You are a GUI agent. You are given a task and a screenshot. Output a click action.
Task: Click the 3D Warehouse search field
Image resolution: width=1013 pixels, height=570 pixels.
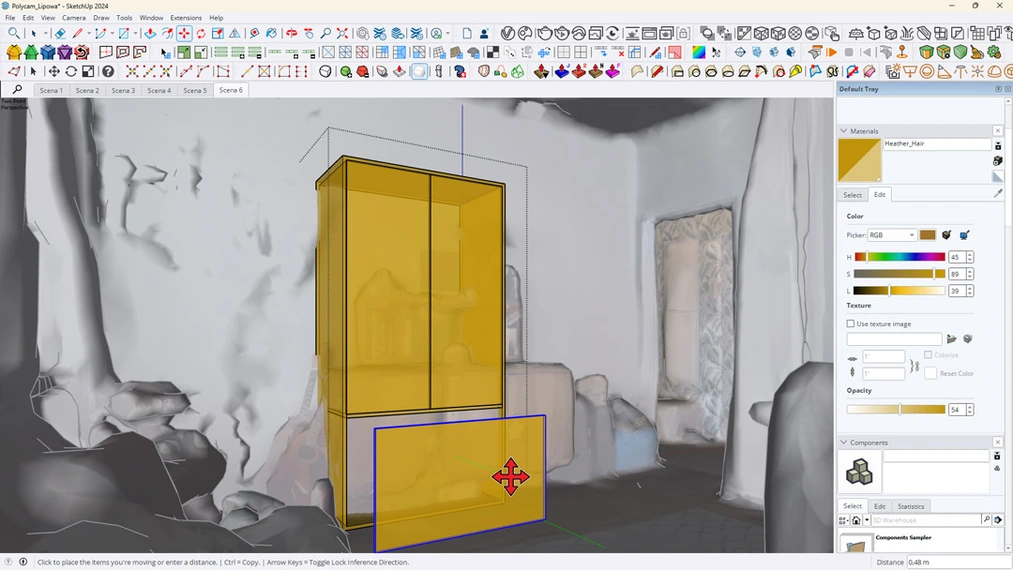[926, 520]
